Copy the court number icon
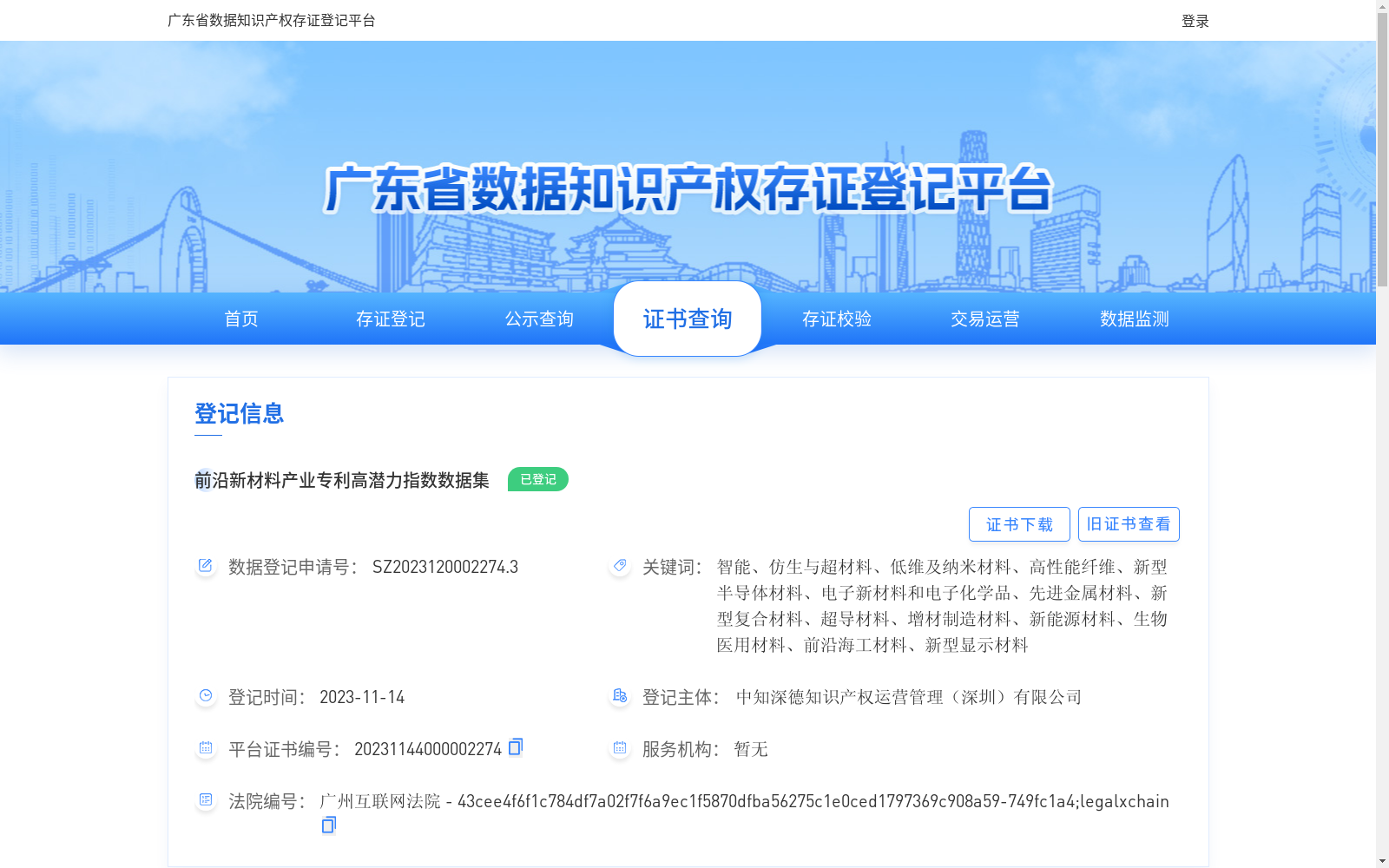 click(328, 825)
